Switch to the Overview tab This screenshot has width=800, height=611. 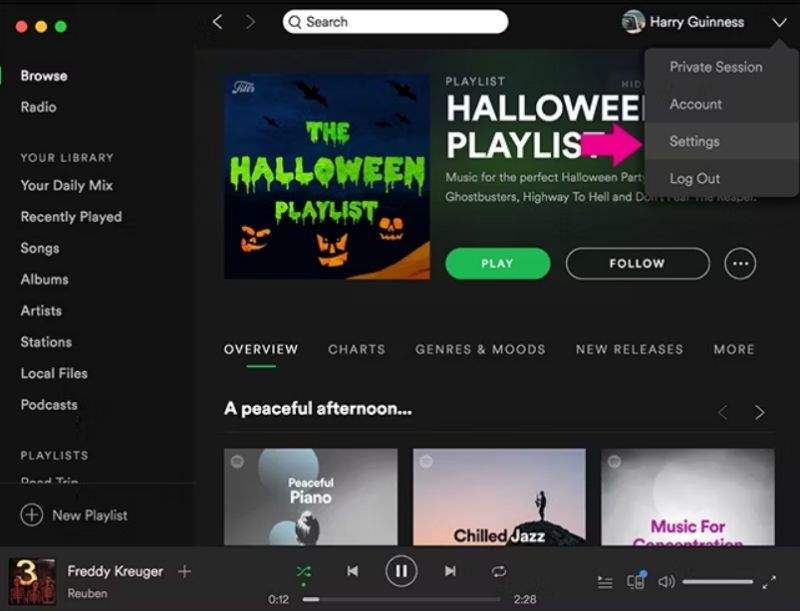(x=261, y=349)
